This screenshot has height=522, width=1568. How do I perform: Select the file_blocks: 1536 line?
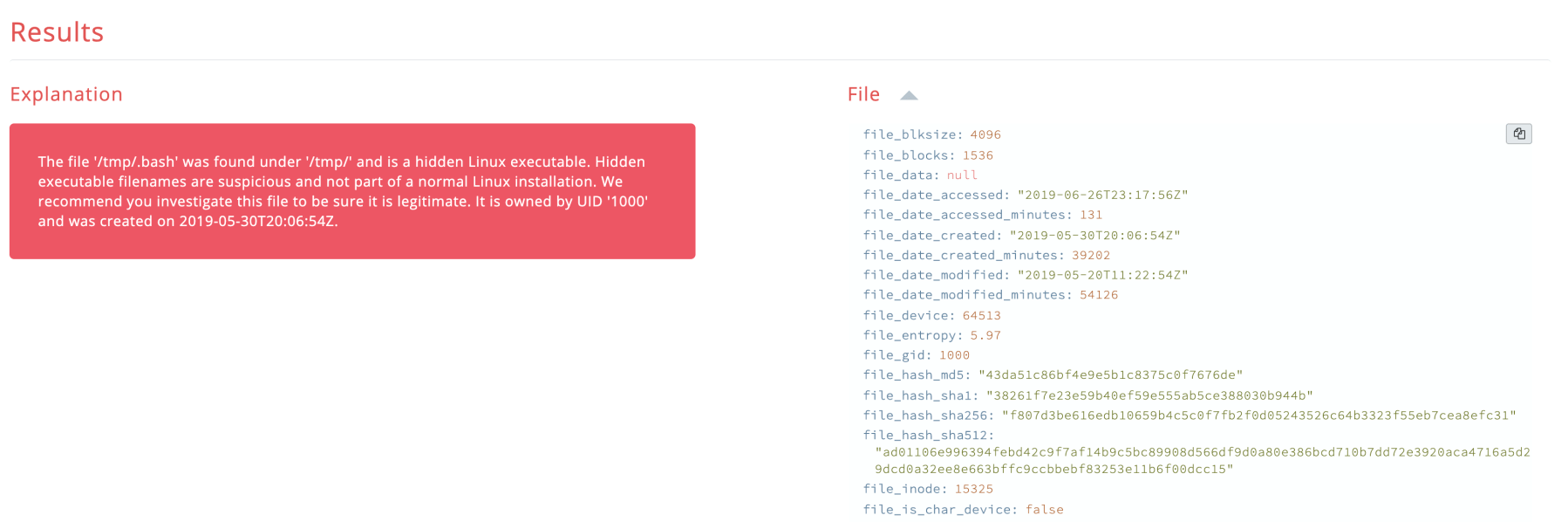(928, 155)
